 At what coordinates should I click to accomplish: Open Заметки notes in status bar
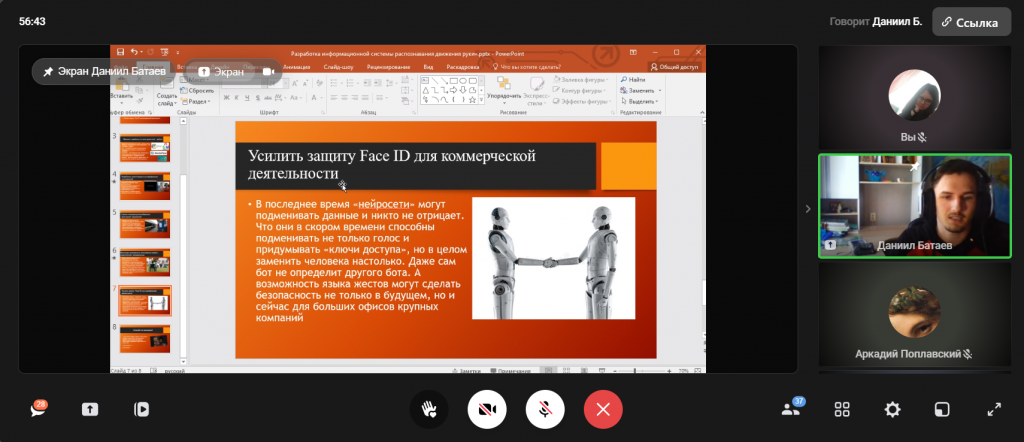[466, 371]
